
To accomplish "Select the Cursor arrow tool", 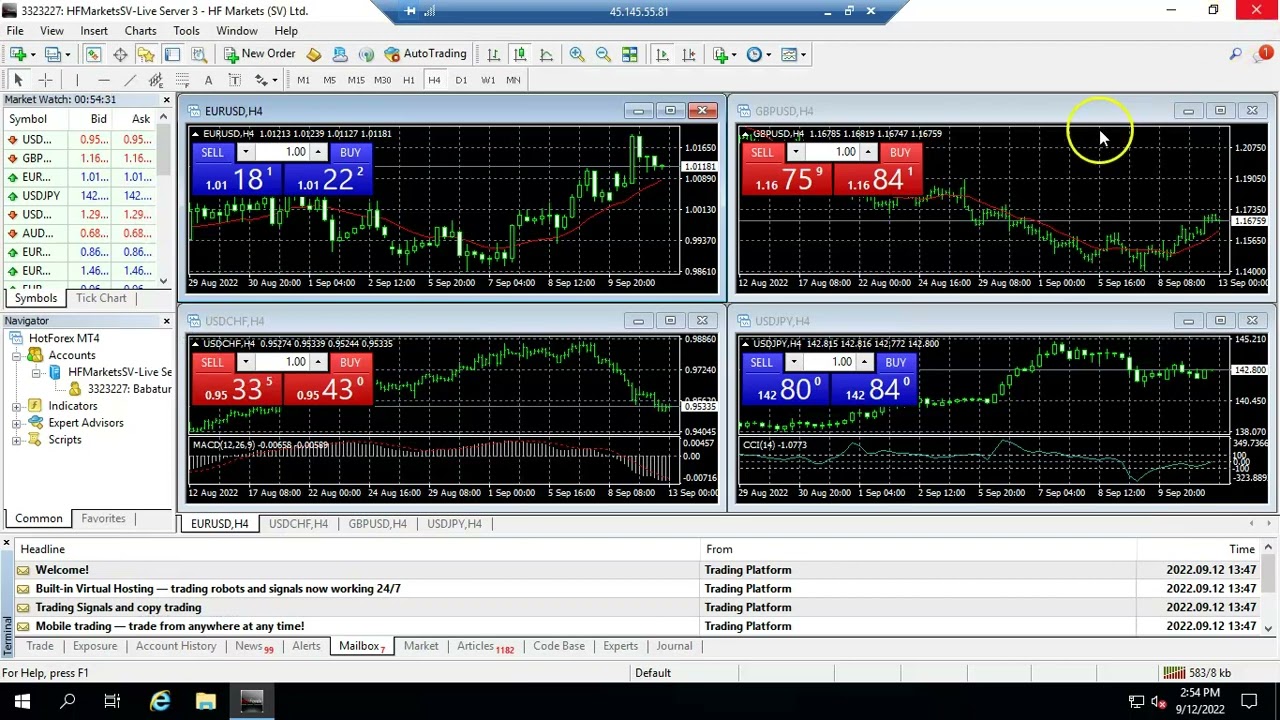I will tap(18, 80).
